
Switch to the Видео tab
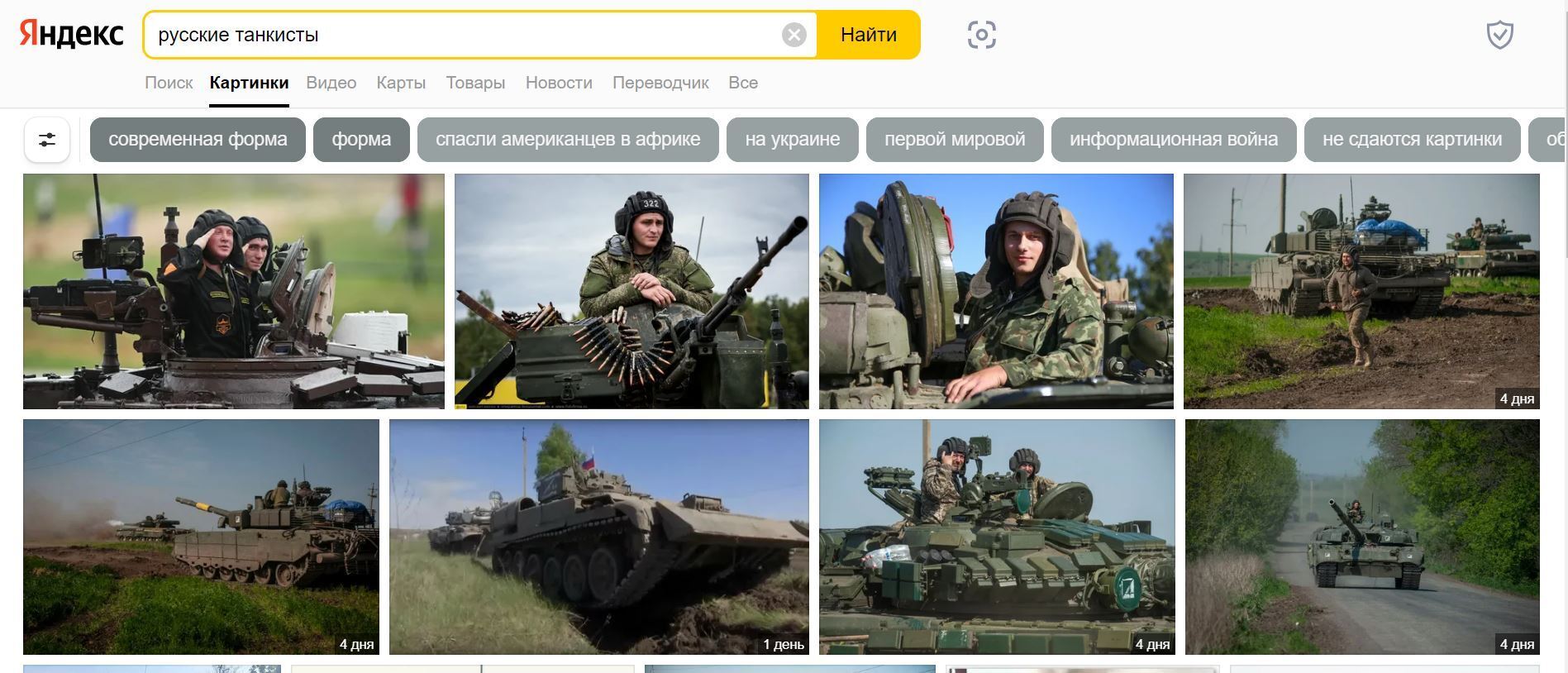[x=331, y=83]
